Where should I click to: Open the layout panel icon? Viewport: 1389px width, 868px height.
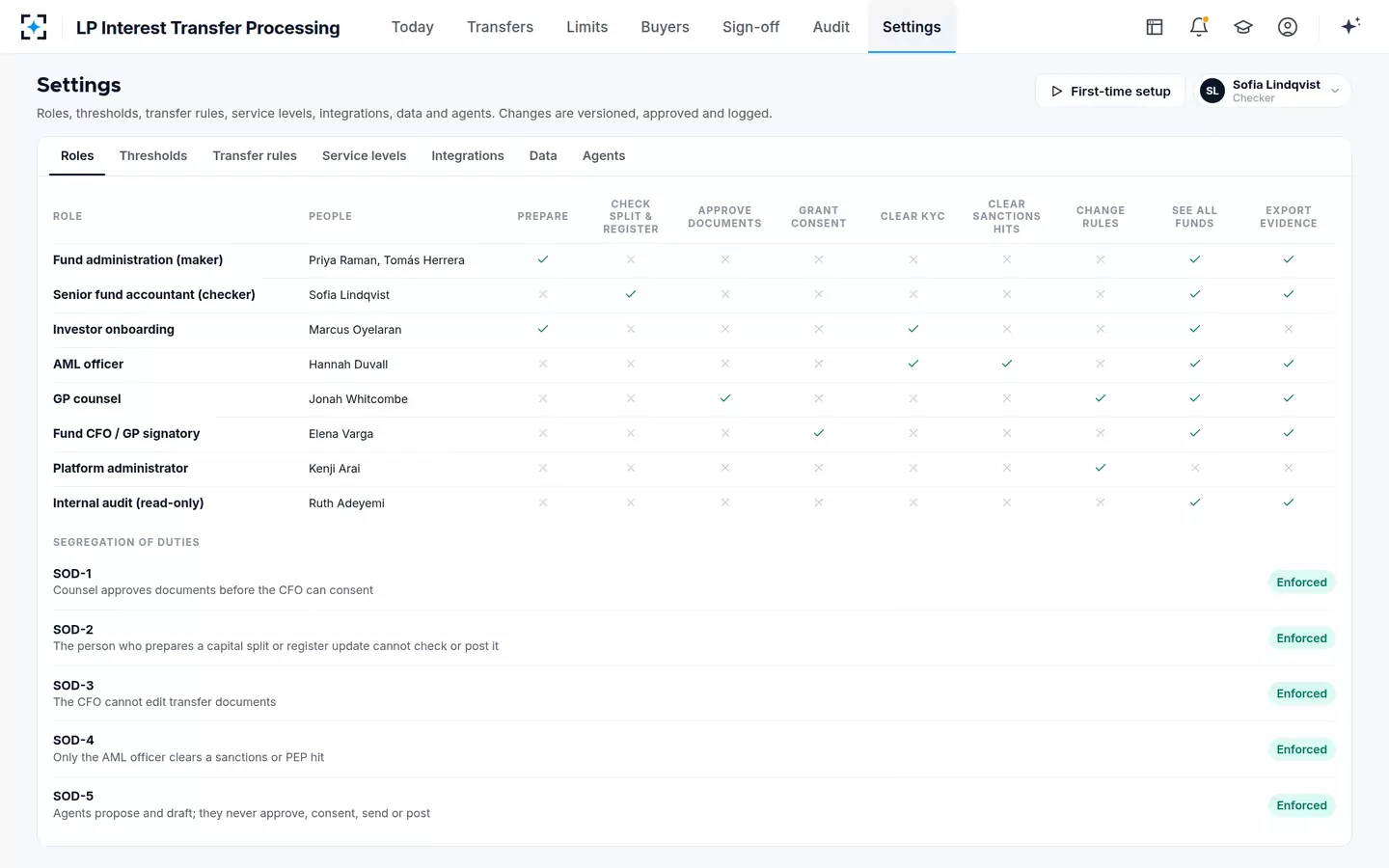(1155, 27)
